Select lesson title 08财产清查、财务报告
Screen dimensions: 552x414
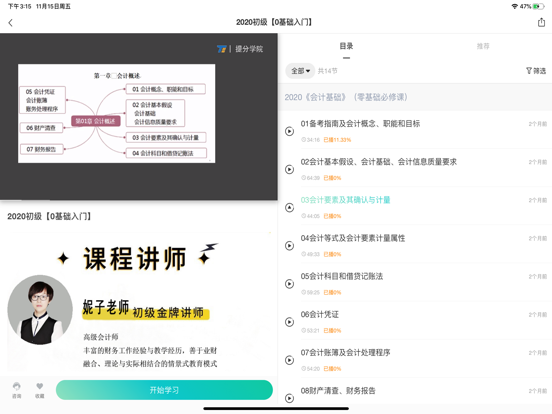[x=338, y=390]
